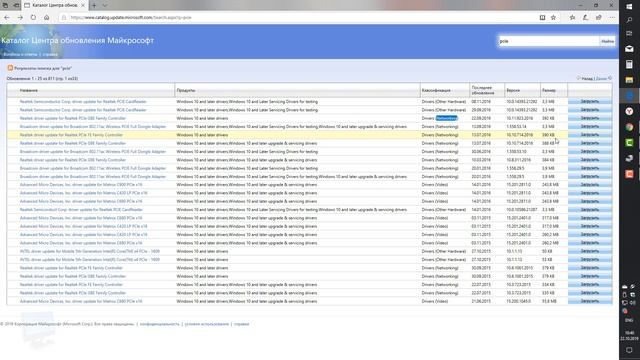The width and height of the screenshot is (640, 360).
Task: Switch the ENG input language indicator
Action: point(629,320)
